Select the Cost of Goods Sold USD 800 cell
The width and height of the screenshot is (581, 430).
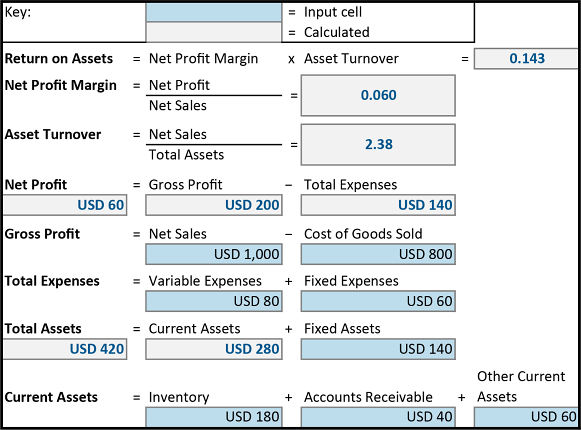(x=378, y=254)
